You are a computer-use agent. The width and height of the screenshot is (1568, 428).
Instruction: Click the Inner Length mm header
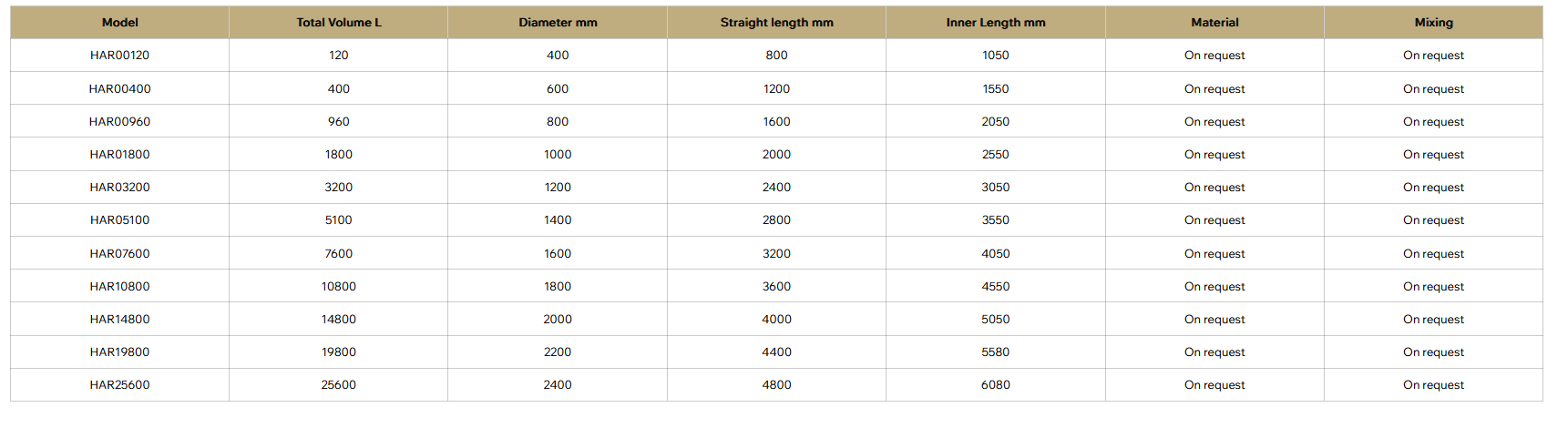click(995, 23)
